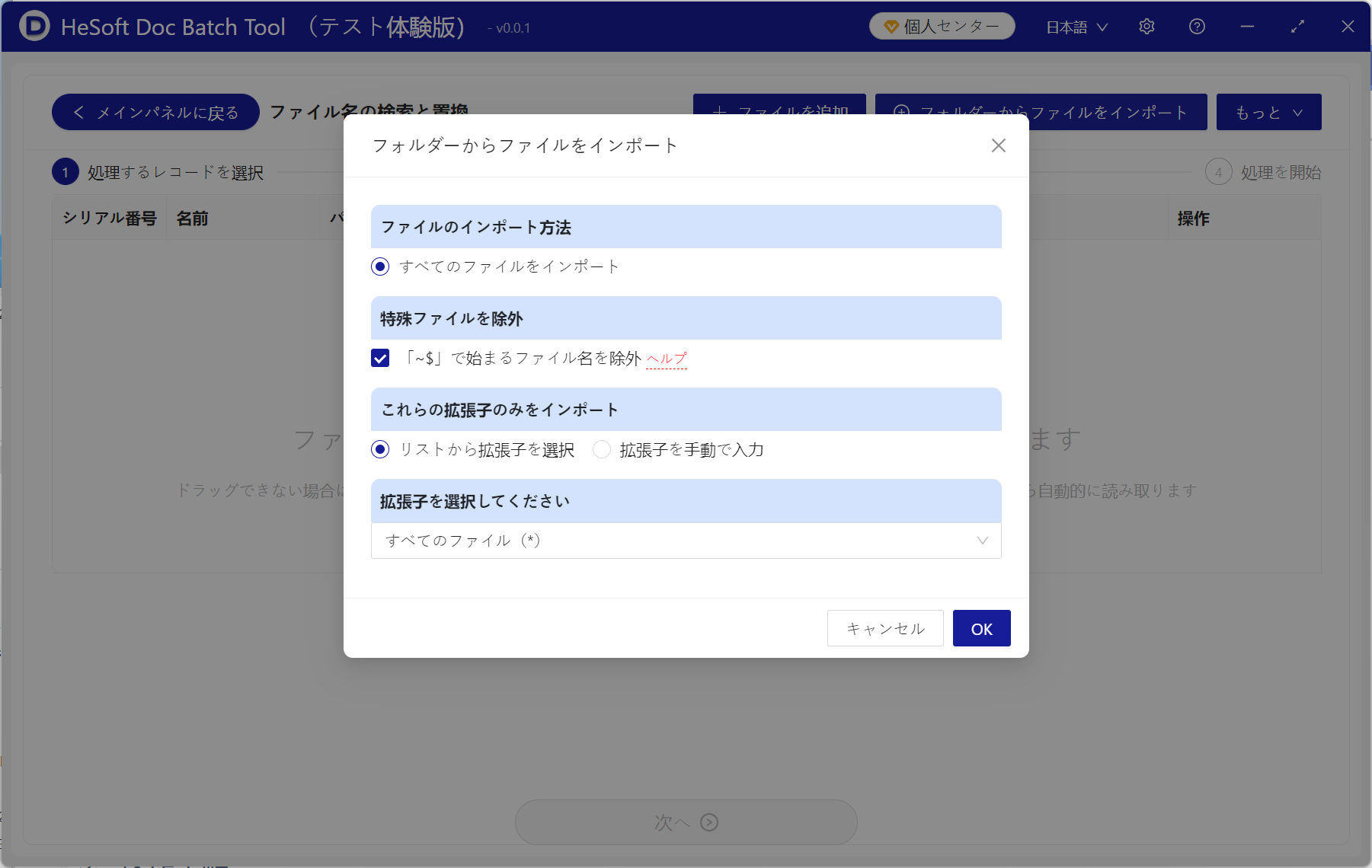Go back with メインパネルに戻る button
The height and width of the screenshot is (868, 1372).
click(155, 113)
